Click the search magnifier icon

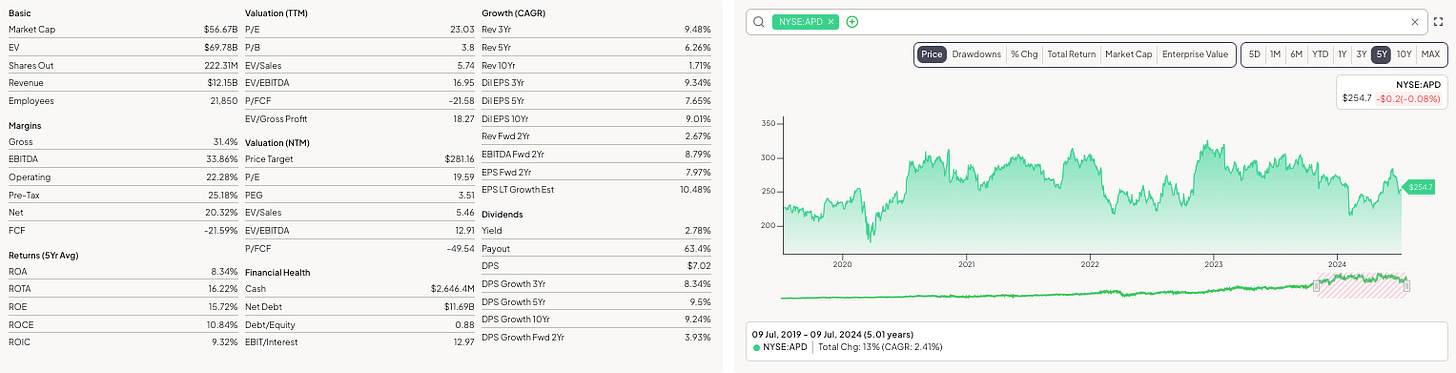pos(759,22)
